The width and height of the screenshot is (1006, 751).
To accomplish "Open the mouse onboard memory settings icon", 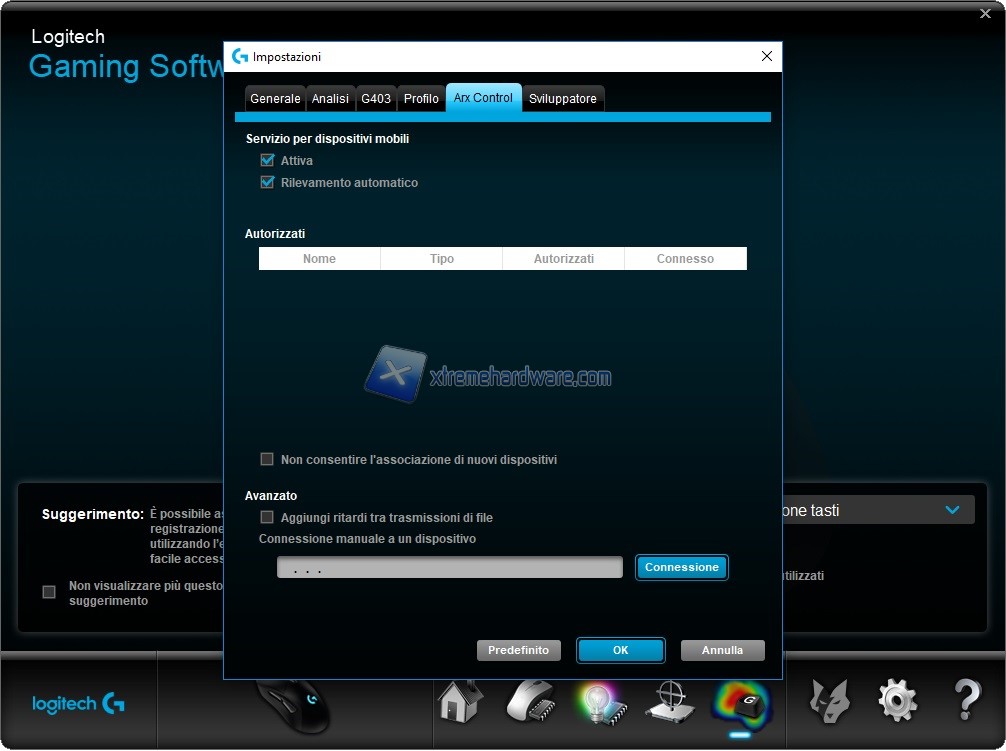I will (x=530, y=700).
